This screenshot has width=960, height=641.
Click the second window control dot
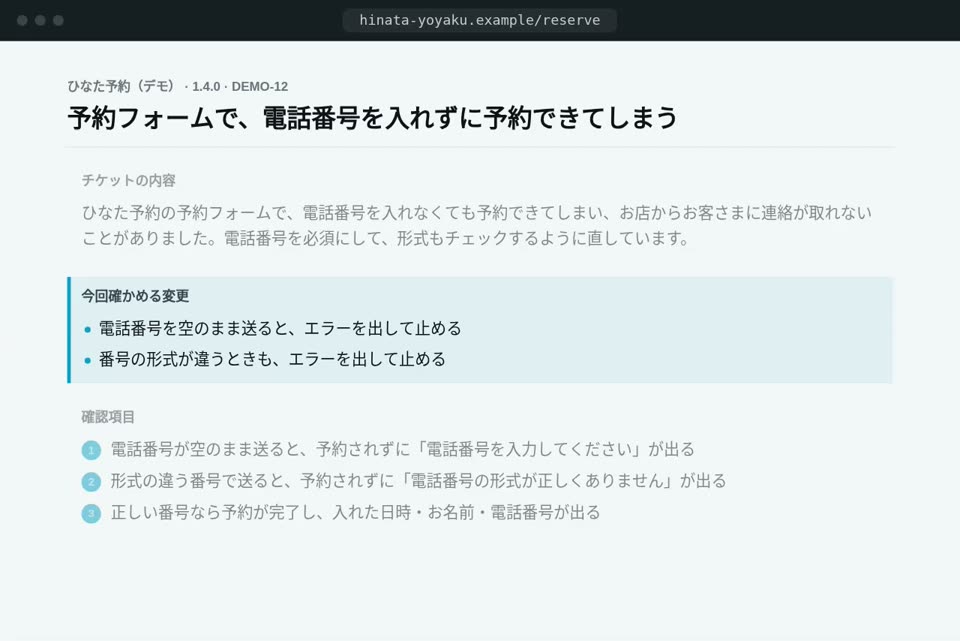(x=40, y=20)
